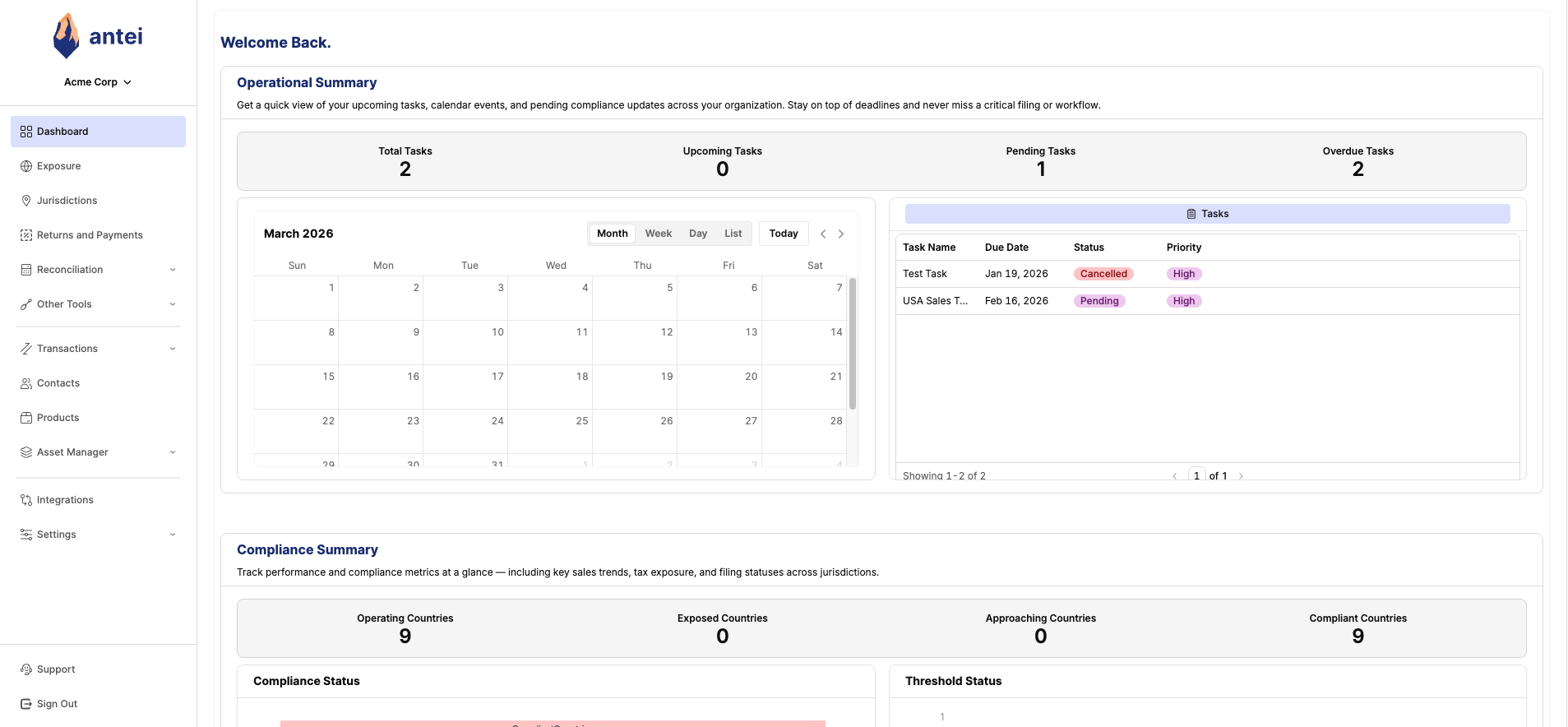This screenshot has width=1568, height=727.
Task: Open the Integrations link
Action: click(98, 500)
